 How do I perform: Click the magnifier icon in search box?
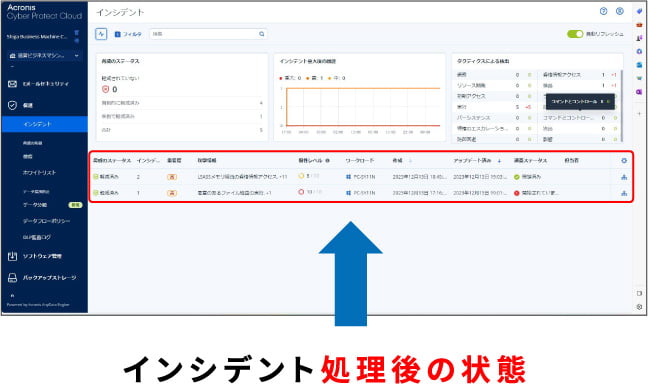pos(262,34)
